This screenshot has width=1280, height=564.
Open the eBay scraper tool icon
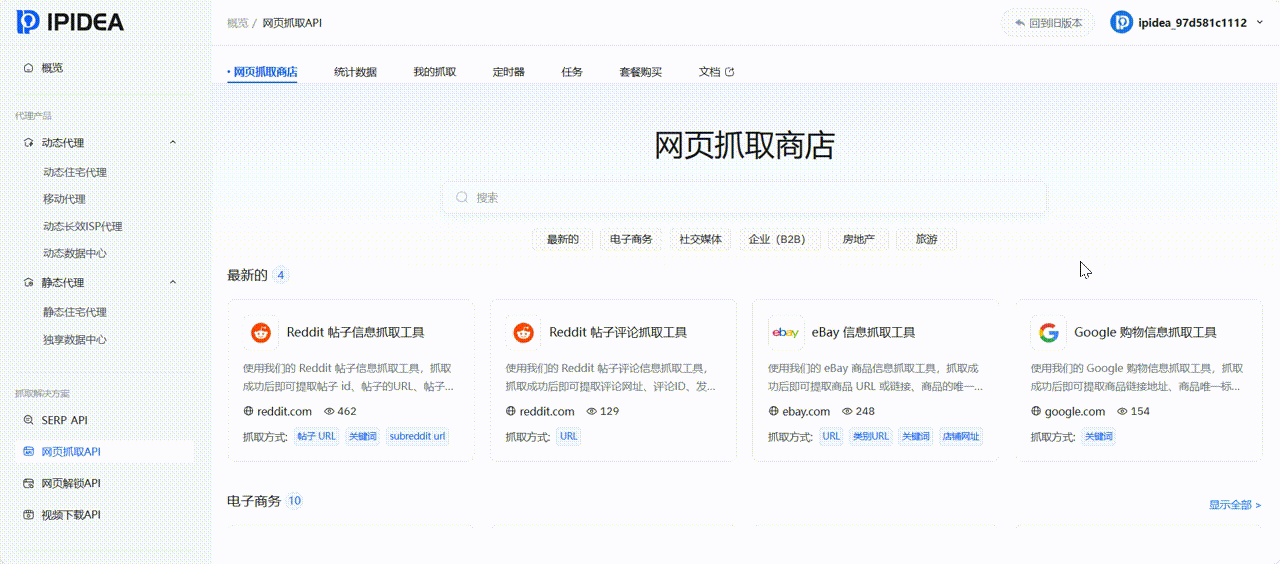pyautogui.click(x=785, y=333)
